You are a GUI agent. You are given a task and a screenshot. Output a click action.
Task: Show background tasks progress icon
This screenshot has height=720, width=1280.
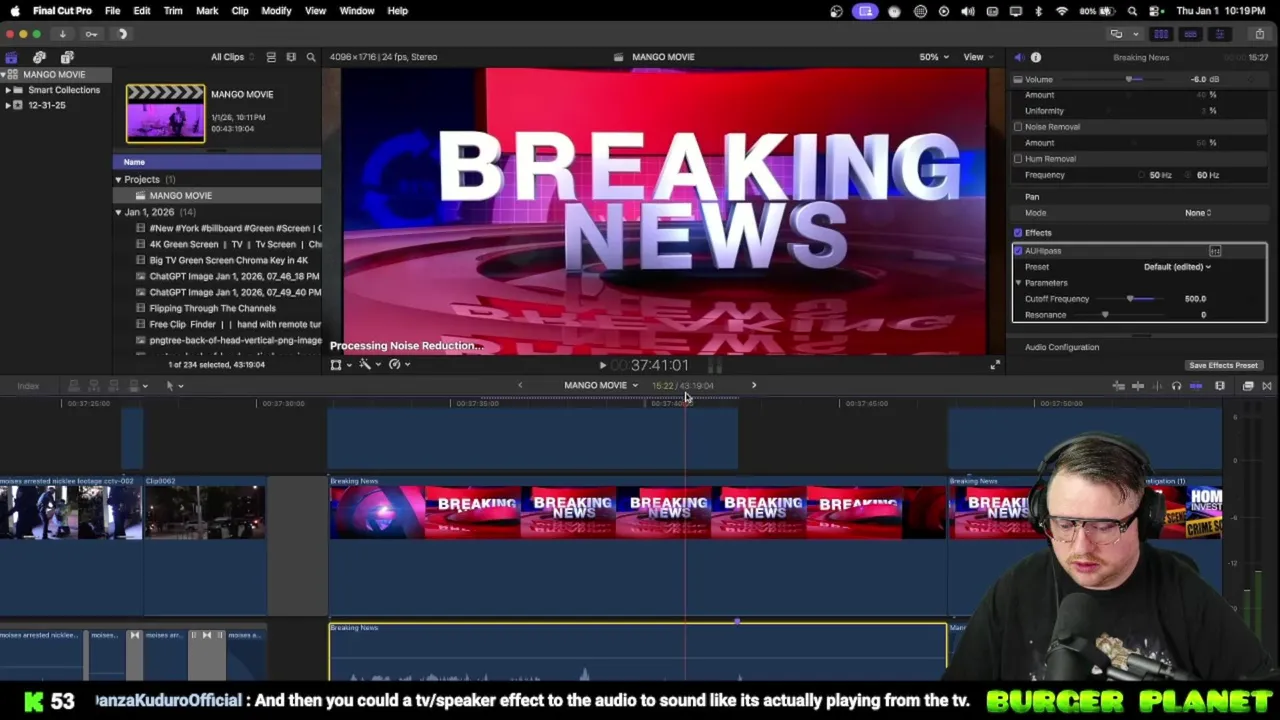tap(122, 34)
